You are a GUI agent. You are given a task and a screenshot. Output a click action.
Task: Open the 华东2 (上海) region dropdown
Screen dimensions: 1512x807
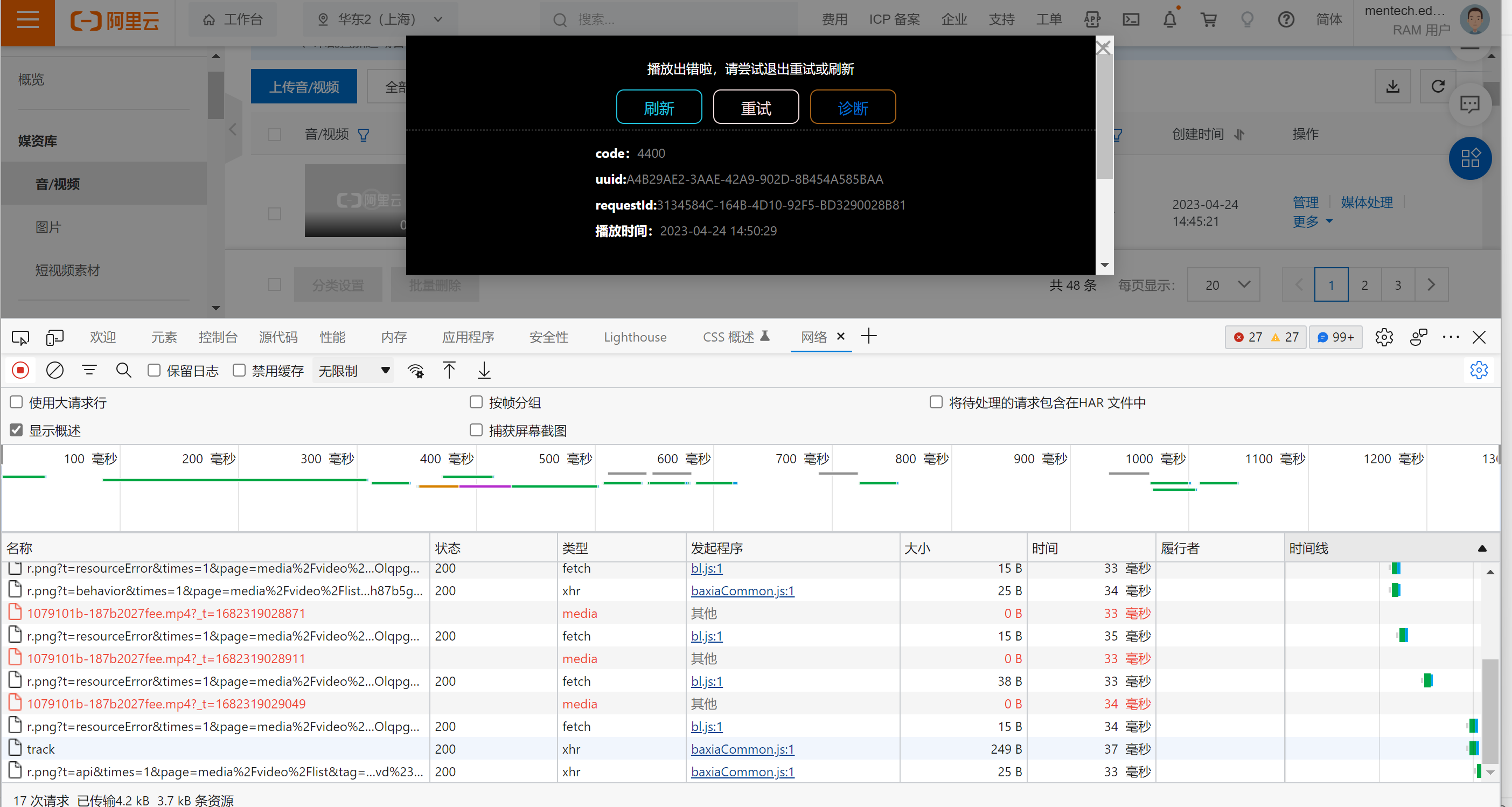pyautogui.click(x=380, y=19)
